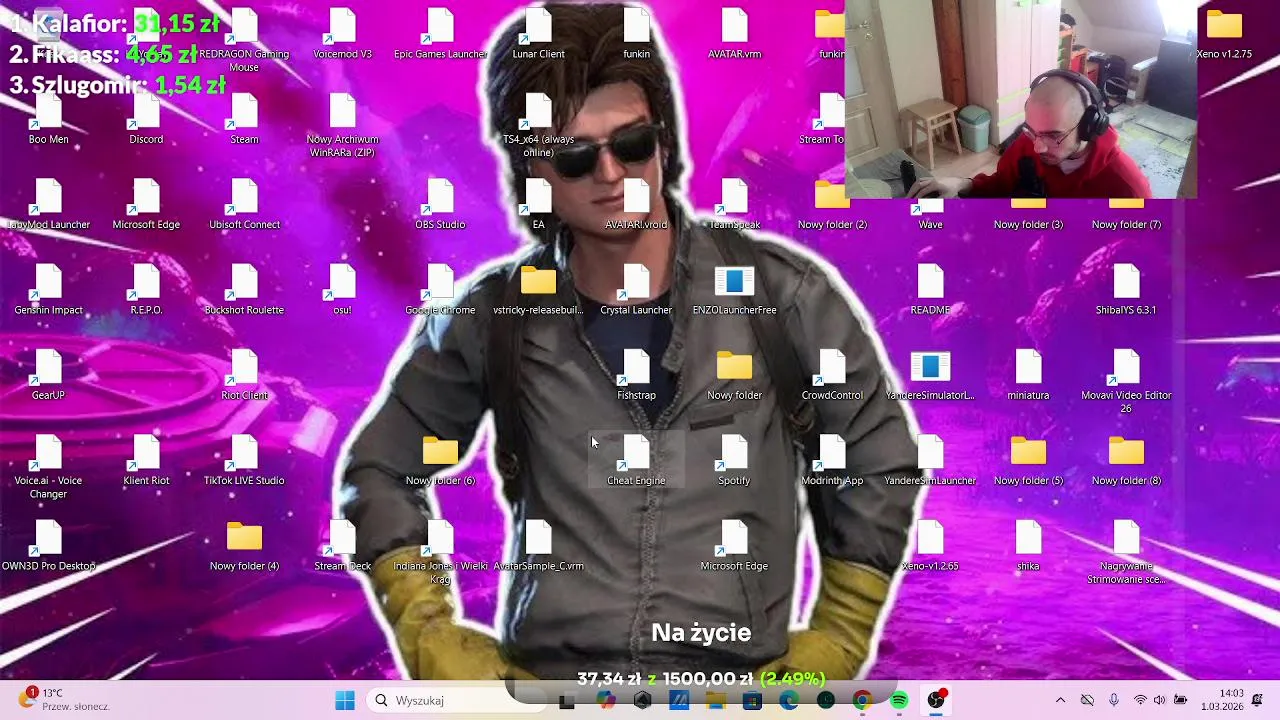
Task: Select the CrowdControl shortcut
Action: [x=832, y=377]
